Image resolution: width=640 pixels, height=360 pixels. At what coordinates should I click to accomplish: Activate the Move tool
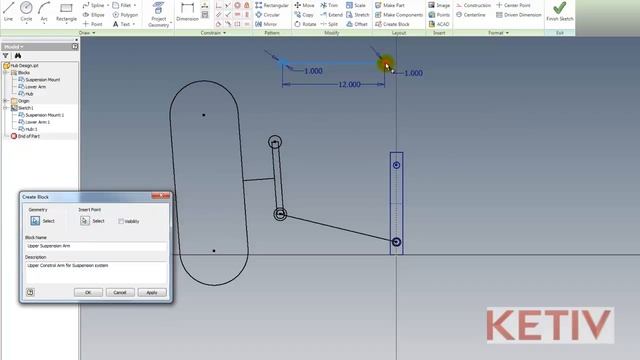(x=304, y=5)
